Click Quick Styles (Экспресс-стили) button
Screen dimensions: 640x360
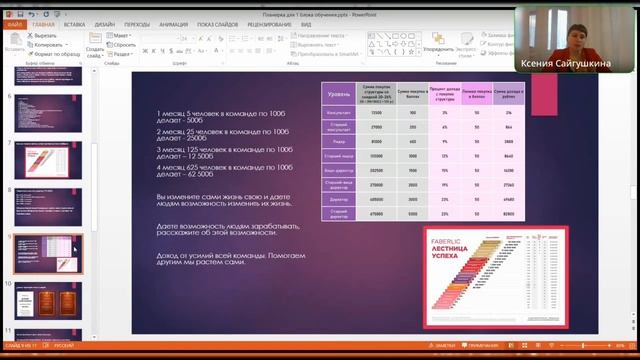466,44
